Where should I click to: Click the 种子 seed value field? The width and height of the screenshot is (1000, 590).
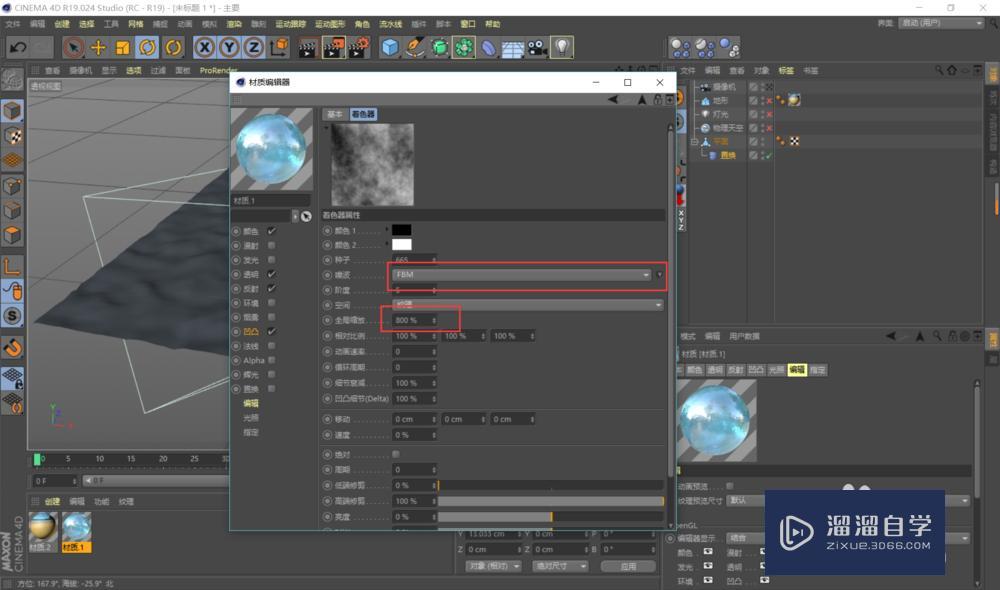(x=415, y=260)
